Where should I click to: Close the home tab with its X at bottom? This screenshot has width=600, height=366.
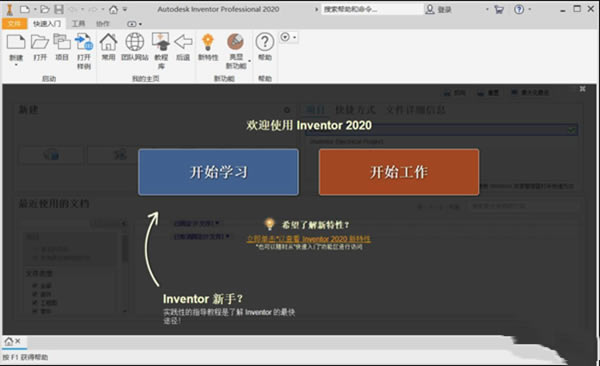(18, 341)
